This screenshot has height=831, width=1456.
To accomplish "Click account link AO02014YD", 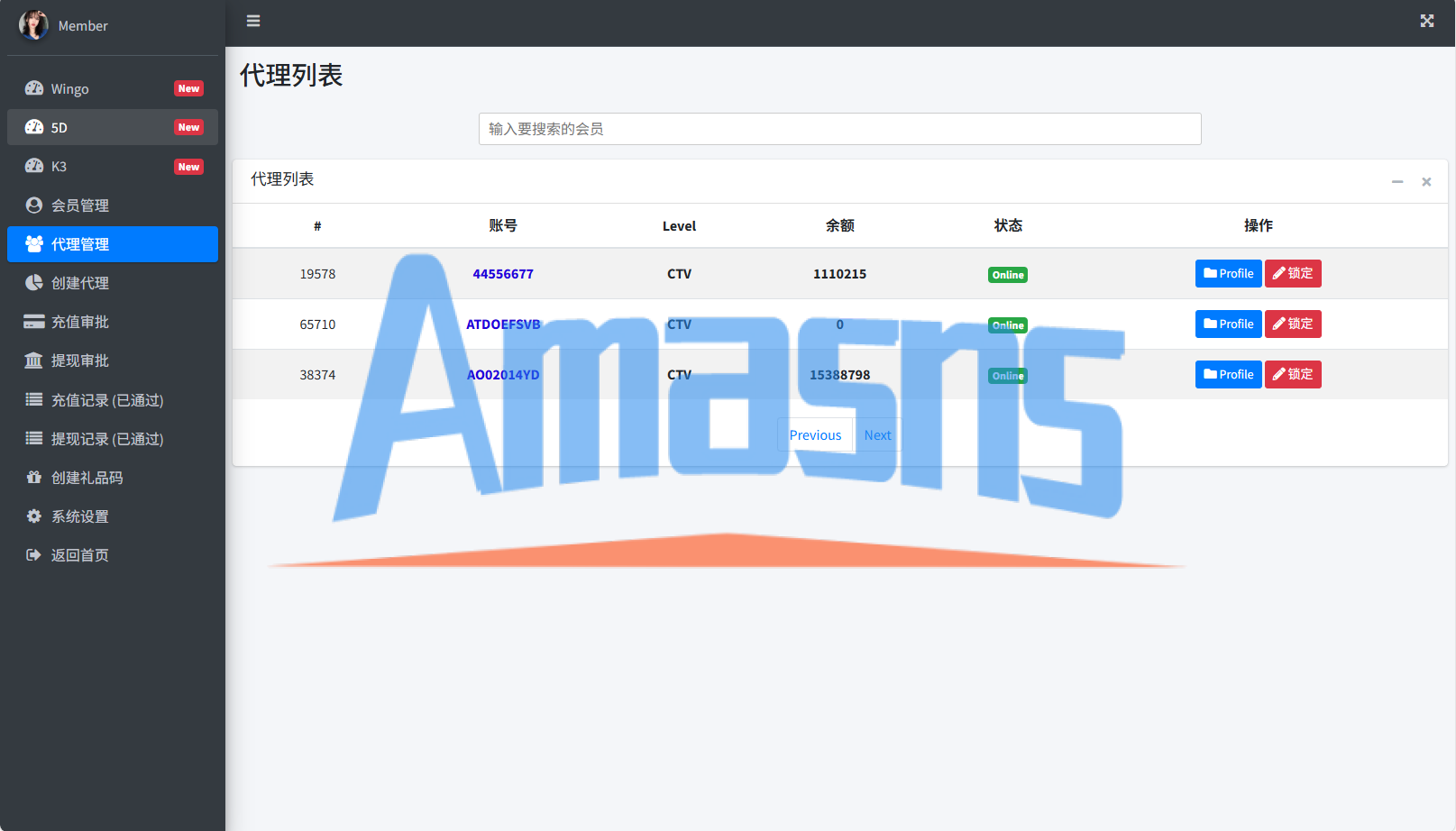I will pyautogui.click(x=503, y=374).
